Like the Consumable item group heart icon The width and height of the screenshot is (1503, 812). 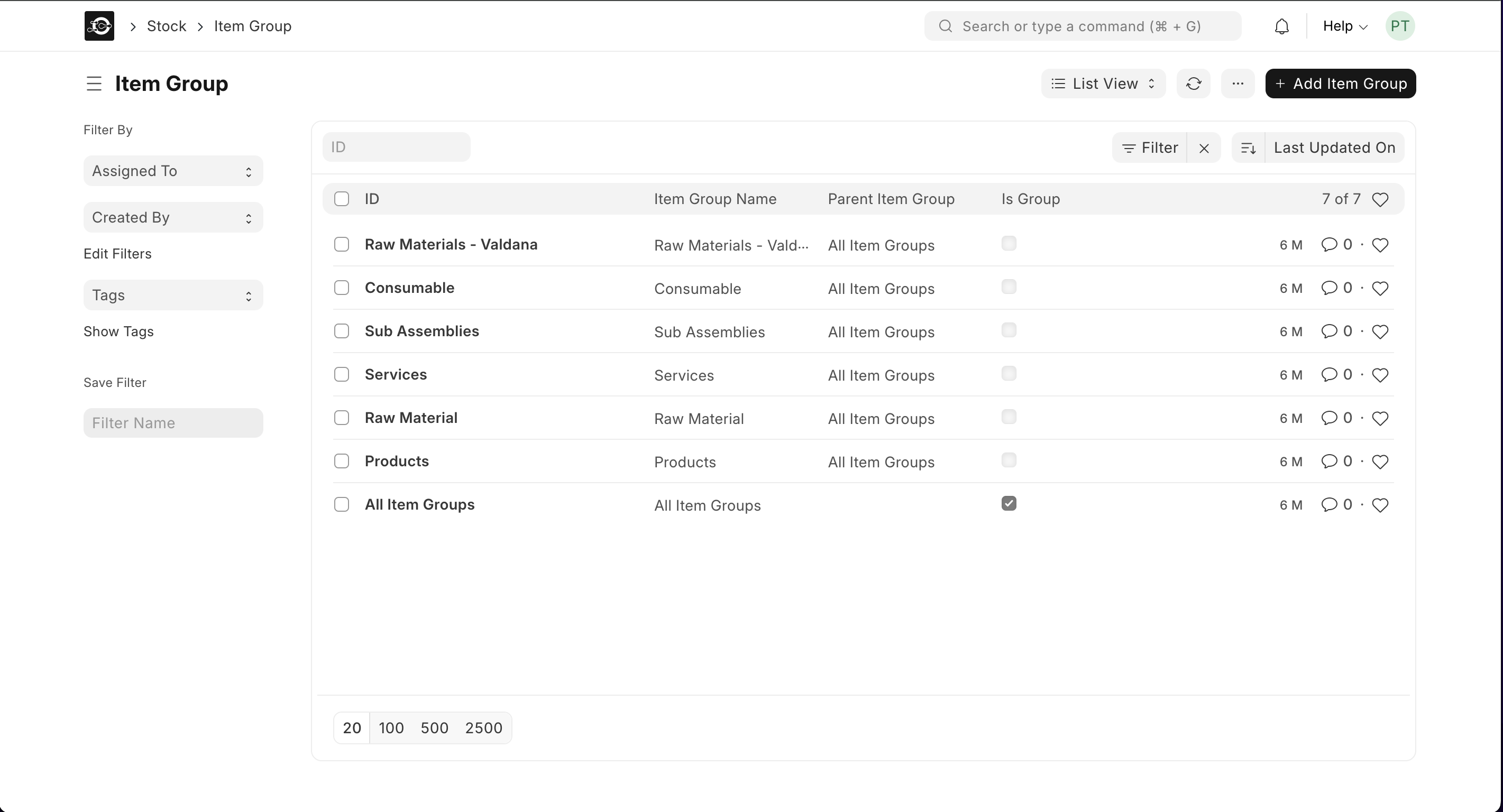point(1380,288)
